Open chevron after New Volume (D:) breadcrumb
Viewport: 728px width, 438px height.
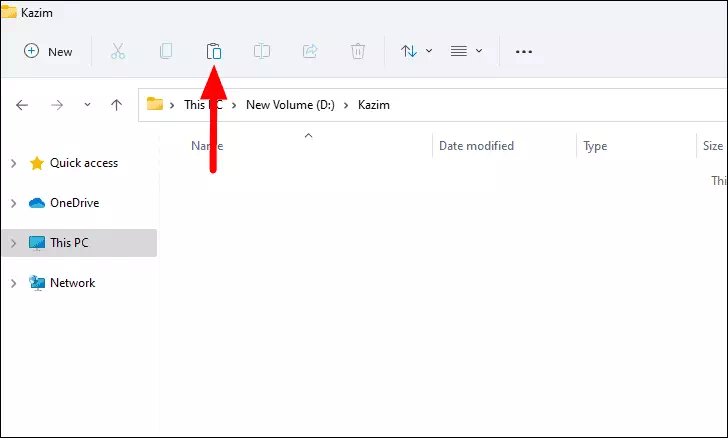pyautogui.click(x=346, y=105)
